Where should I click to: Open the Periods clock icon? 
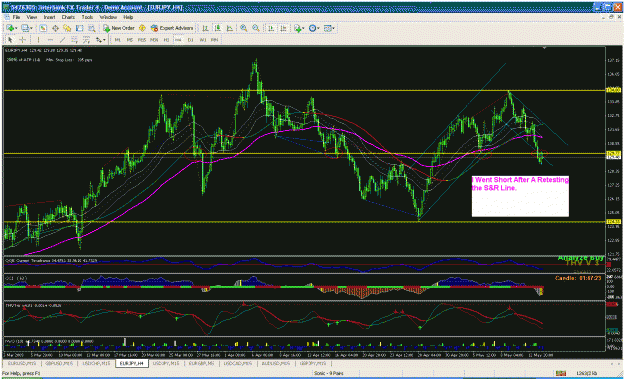[x=312, y=28]
